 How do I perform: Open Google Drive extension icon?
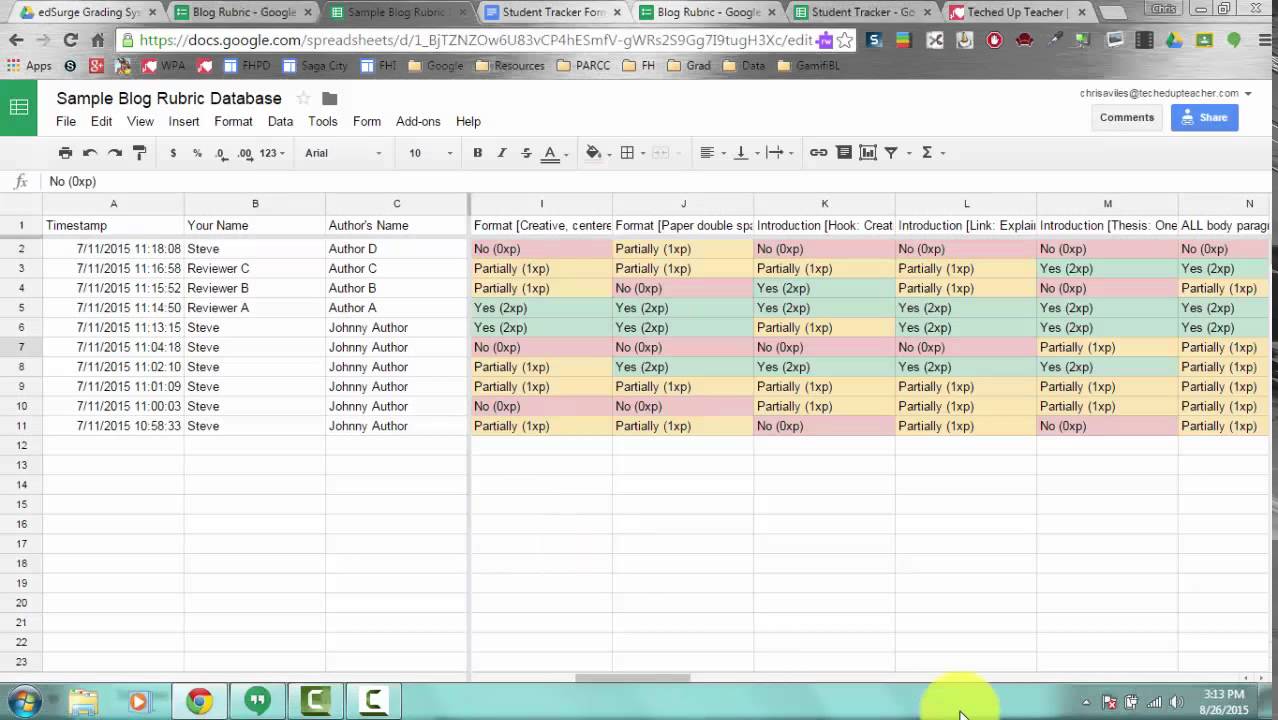pos(1174,40)
